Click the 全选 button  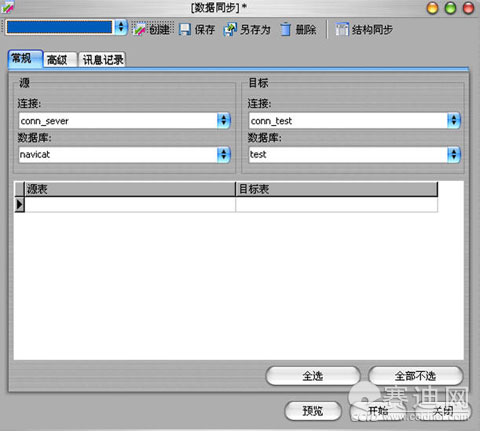(x=313, y=376)
